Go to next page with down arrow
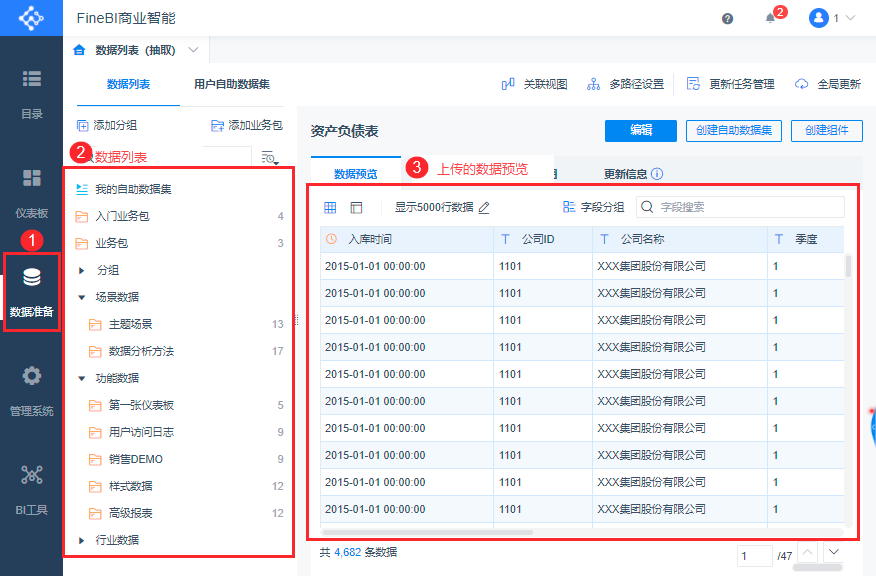The height and width of the screenshot is (576, 876). click(834, 553)
